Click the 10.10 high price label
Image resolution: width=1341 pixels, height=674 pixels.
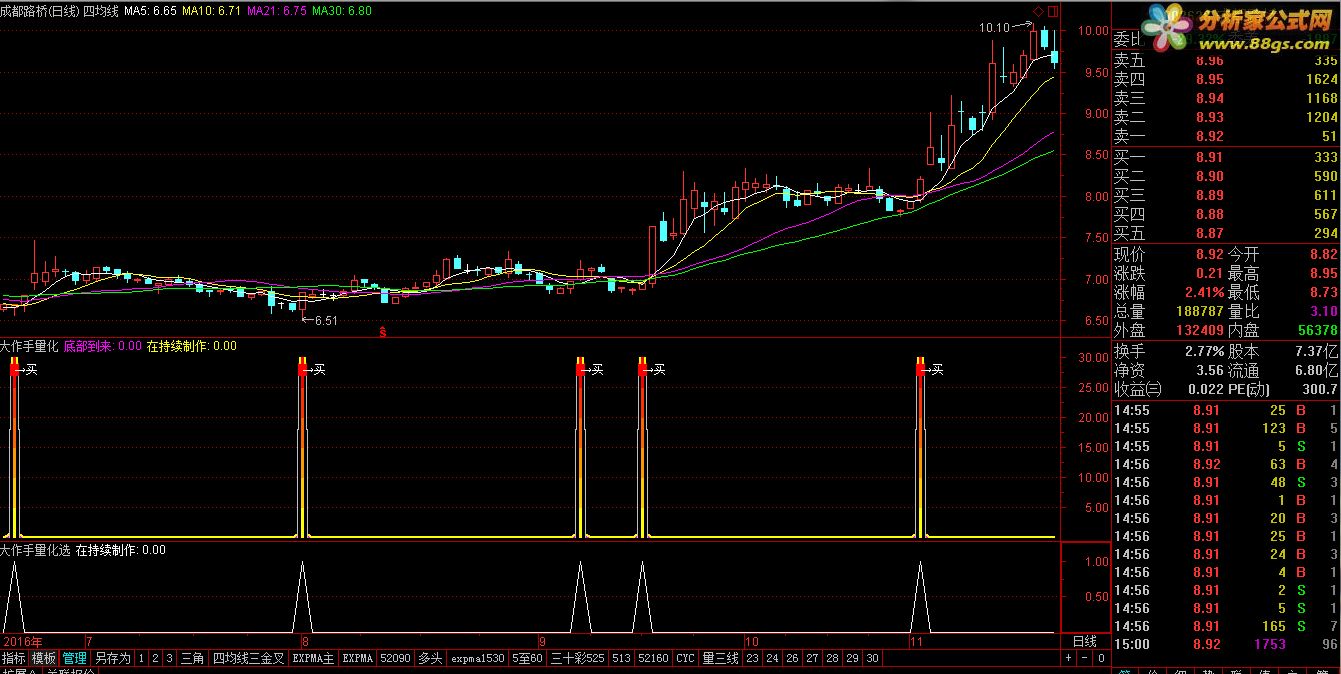995,28
